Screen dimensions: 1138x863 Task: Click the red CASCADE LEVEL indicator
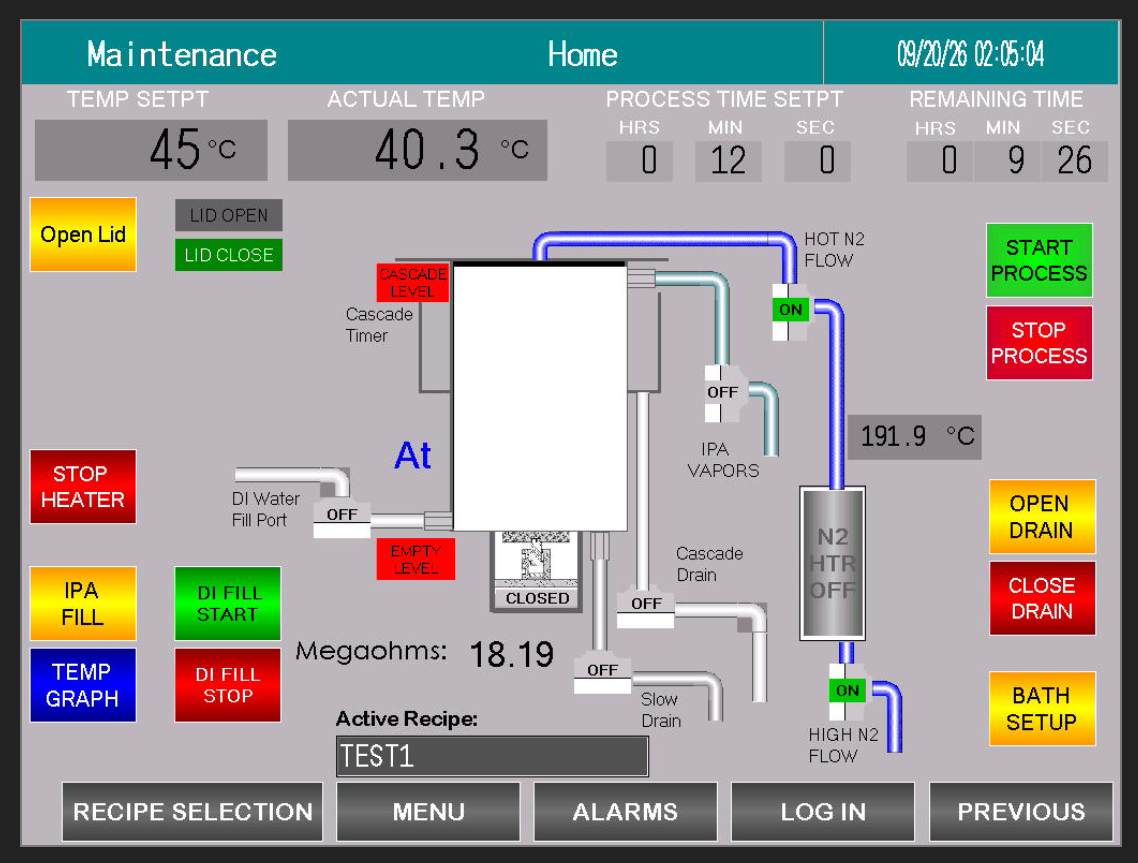[x=412, y=282]
